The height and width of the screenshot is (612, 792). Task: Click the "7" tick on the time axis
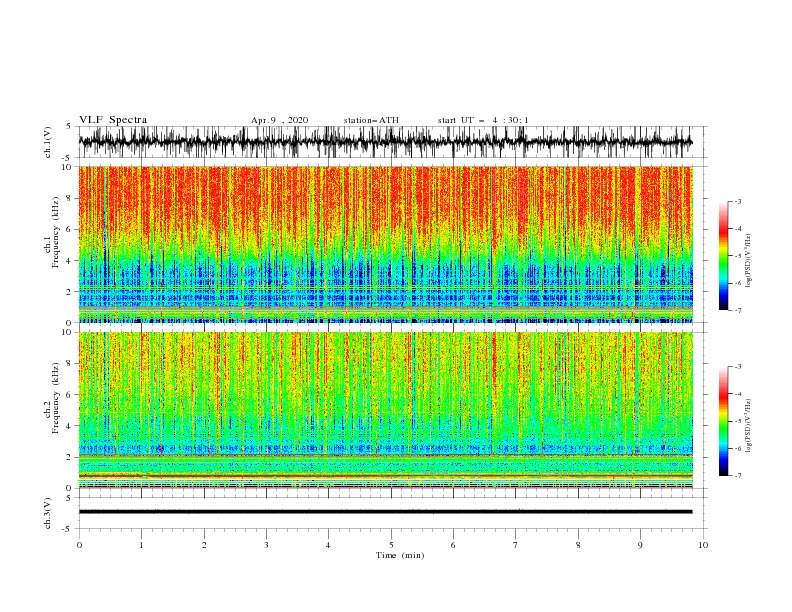pos(516,545)
